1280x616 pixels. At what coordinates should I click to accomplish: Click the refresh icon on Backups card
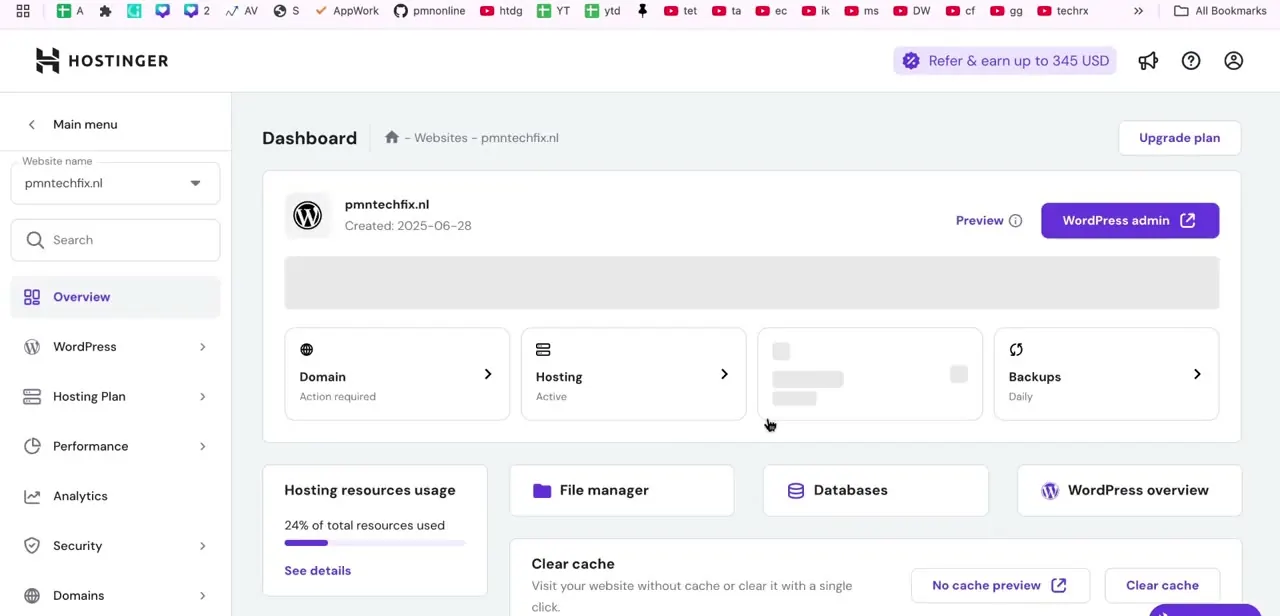[1016, 350]
